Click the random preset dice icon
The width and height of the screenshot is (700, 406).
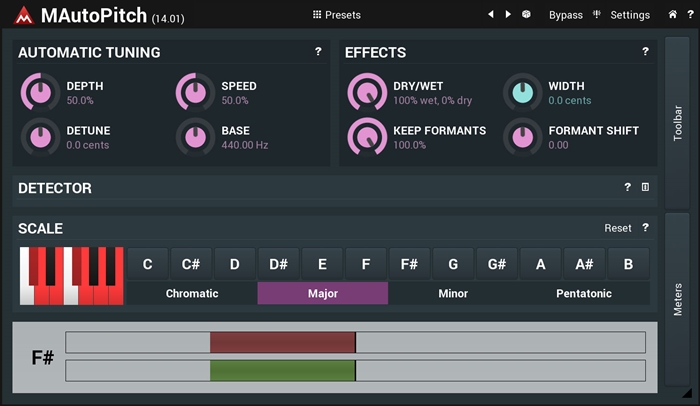526,15
